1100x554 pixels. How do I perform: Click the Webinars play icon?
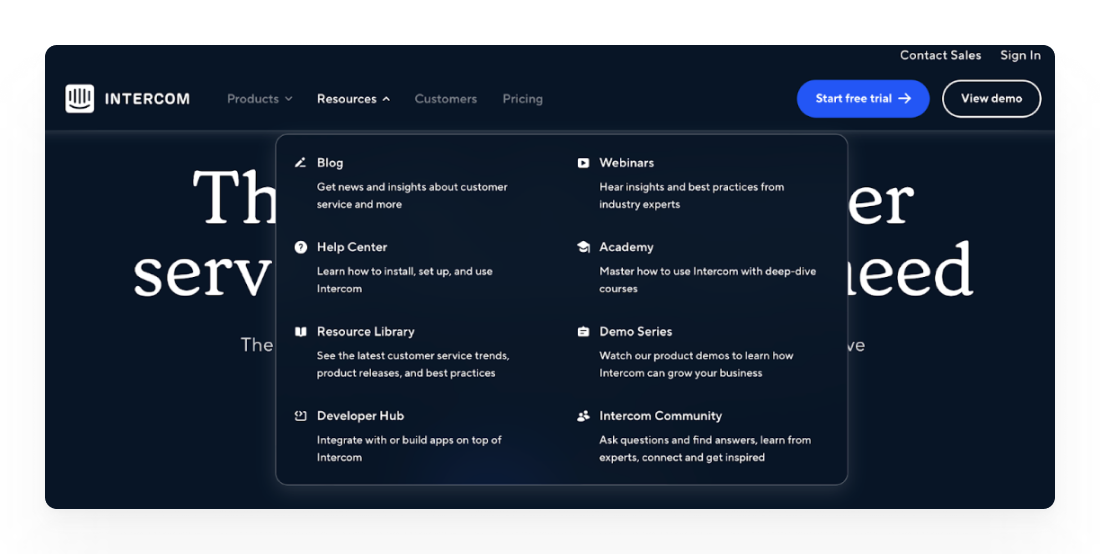(x=583, y=163)
